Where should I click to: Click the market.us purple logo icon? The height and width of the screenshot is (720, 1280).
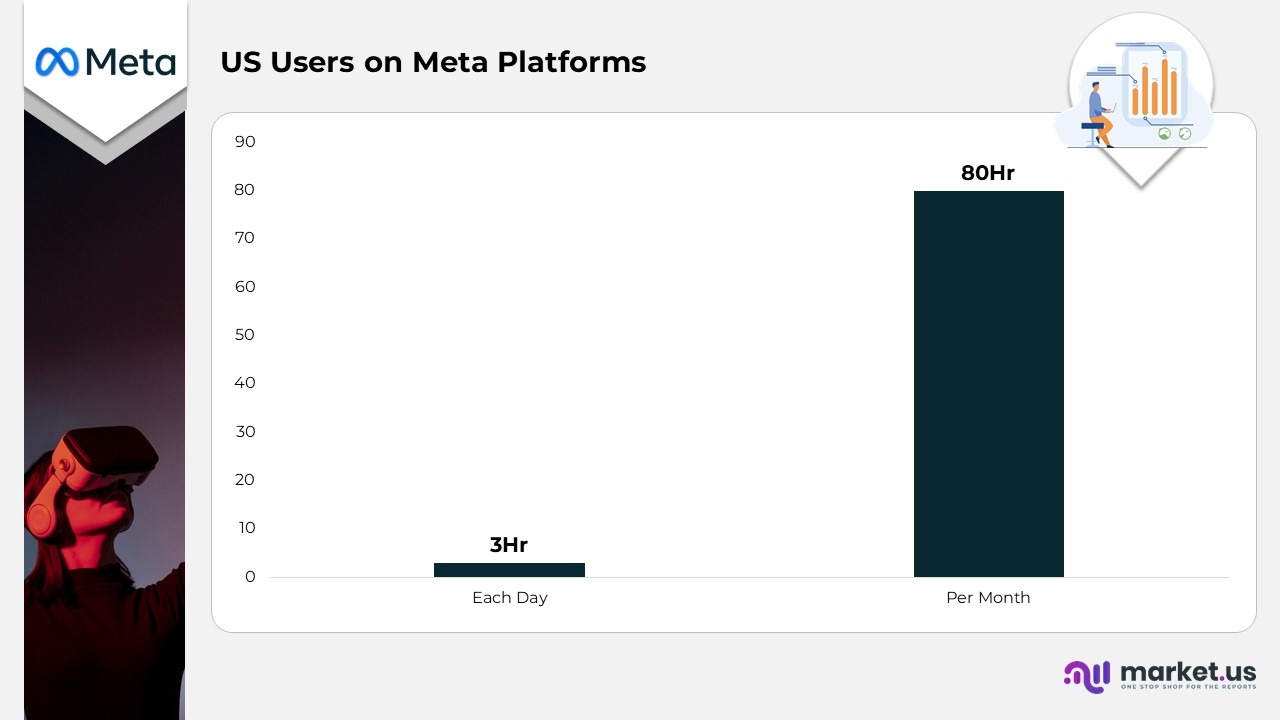[1087, 676]
